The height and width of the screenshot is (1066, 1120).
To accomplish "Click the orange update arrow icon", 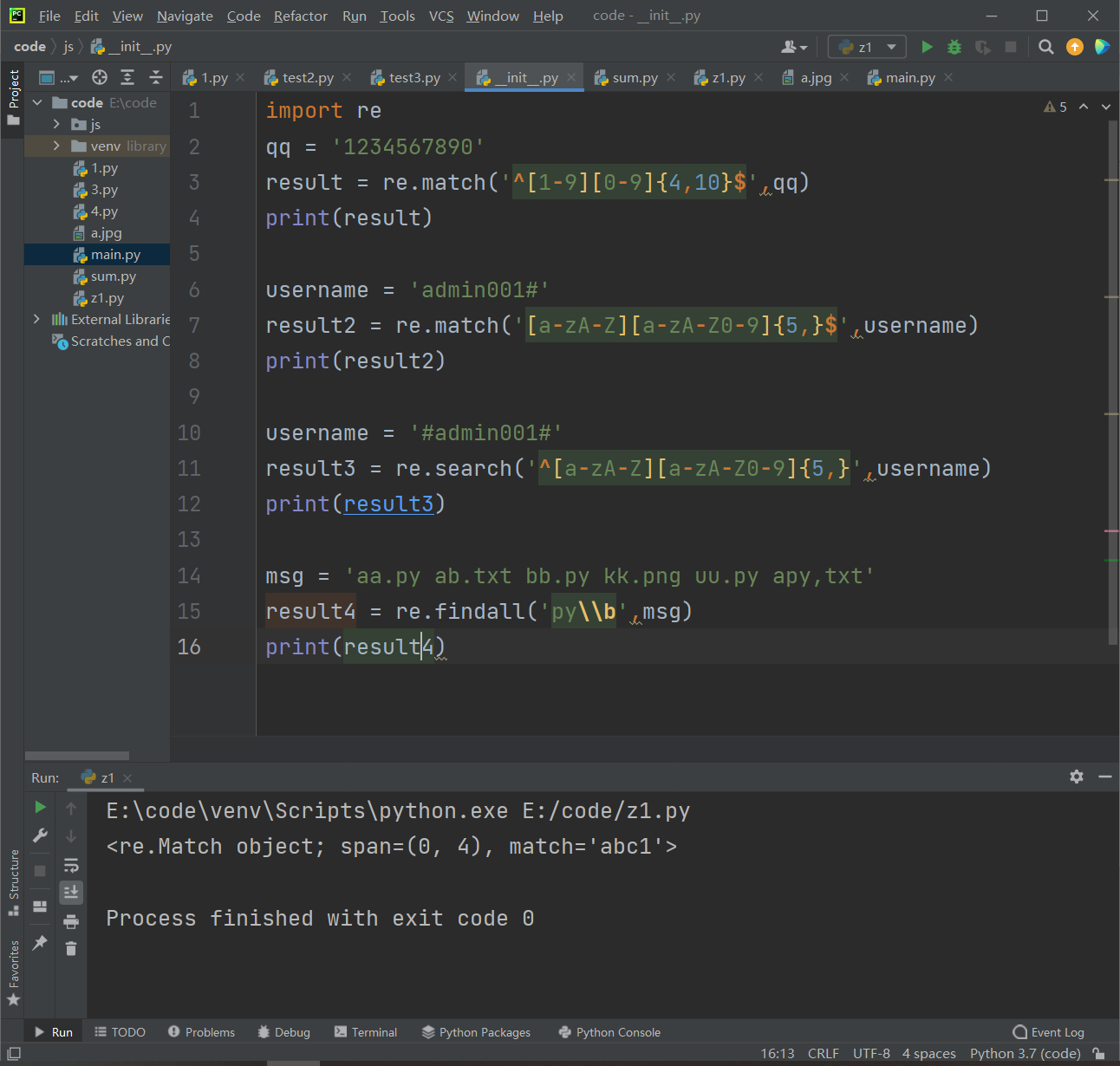I will (x=1075, y=47).
